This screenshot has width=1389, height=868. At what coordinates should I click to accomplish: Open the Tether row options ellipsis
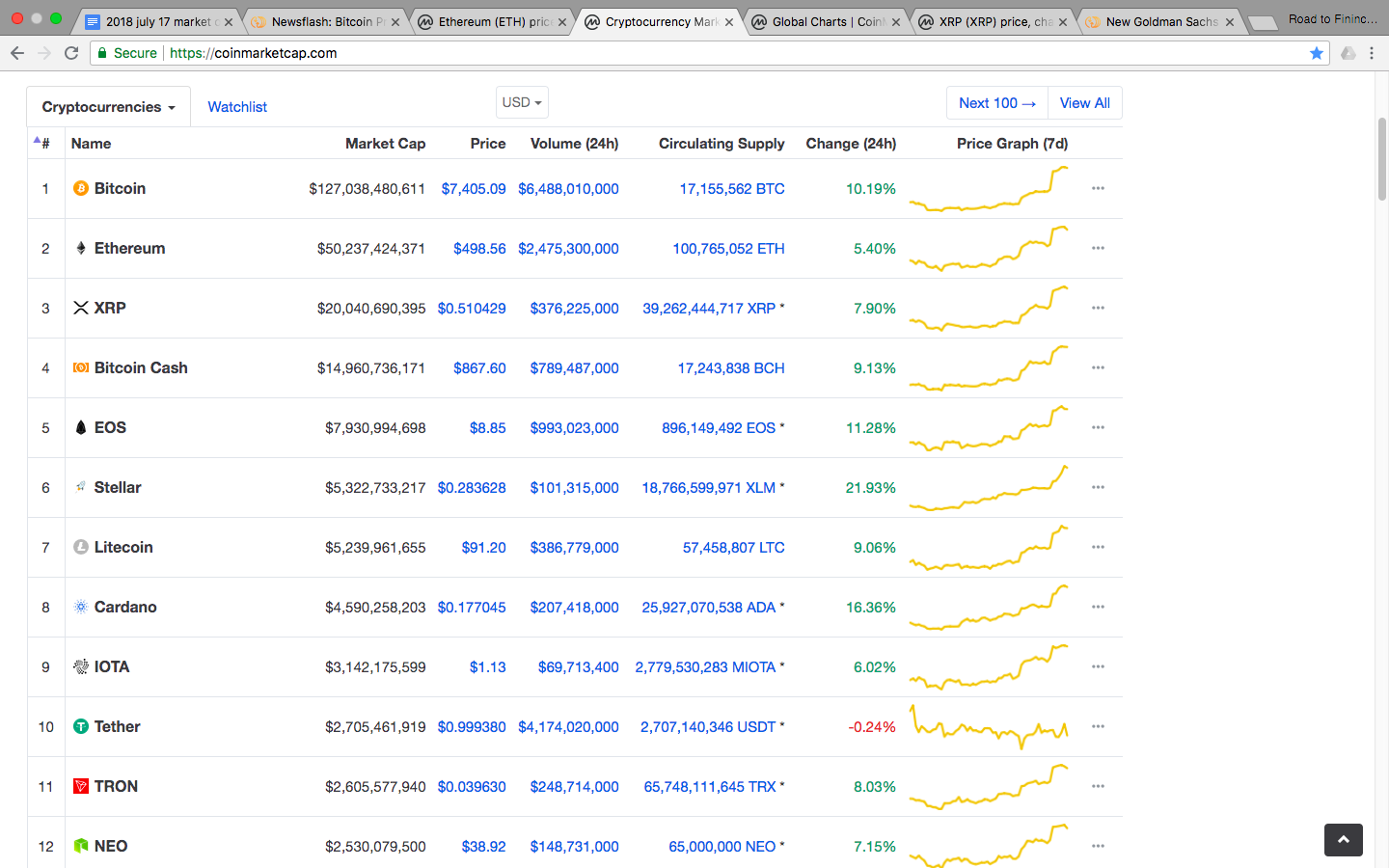pos(1098,726)
